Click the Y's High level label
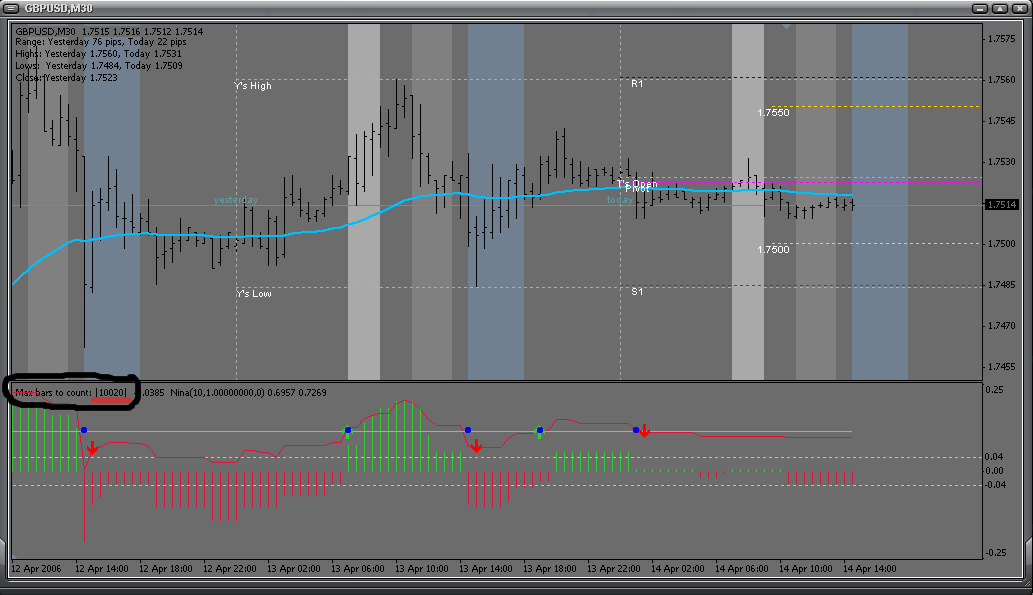The width and height of the screenshot is (1033, 595). tap(253, 86)
